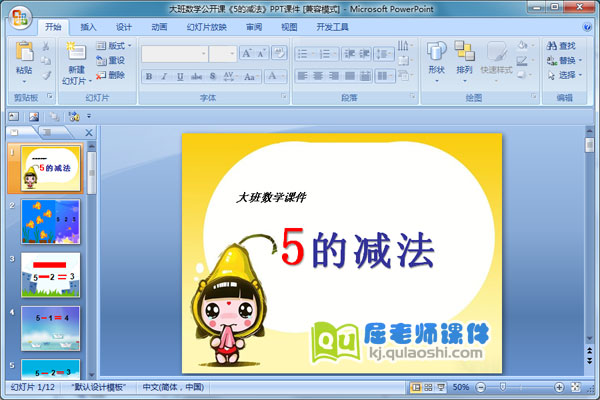Screen dimensions: 600x400
Task: Zoom out with the minus button
Action: pyautogui.click(x=481, y=387)
